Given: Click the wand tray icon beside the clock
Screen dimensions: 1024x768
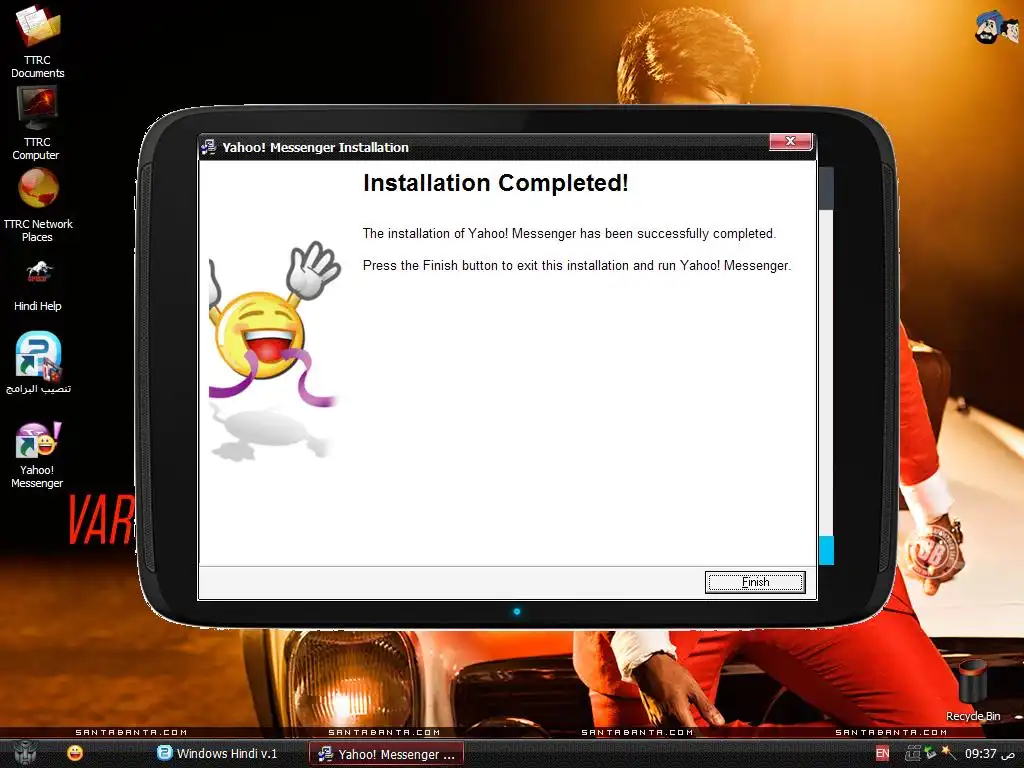Looking at the screenshot, I should (x=948, y=754).
